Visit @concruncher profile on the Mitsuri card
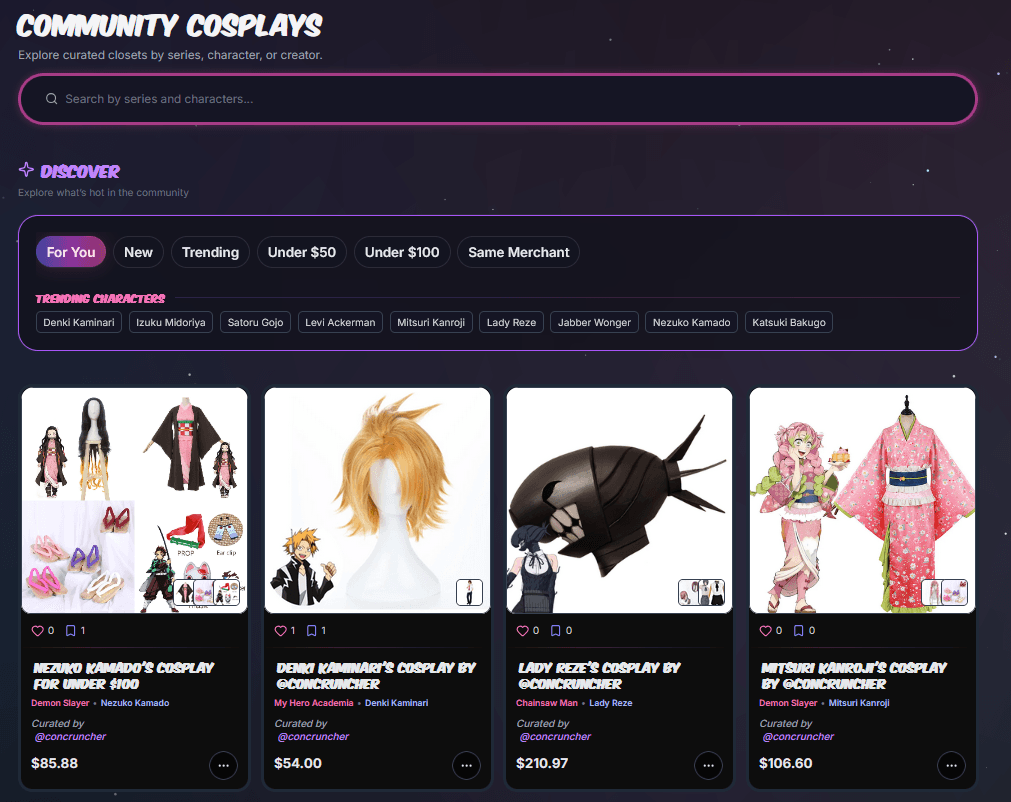 pyautogui.click(x=798, y=736)
